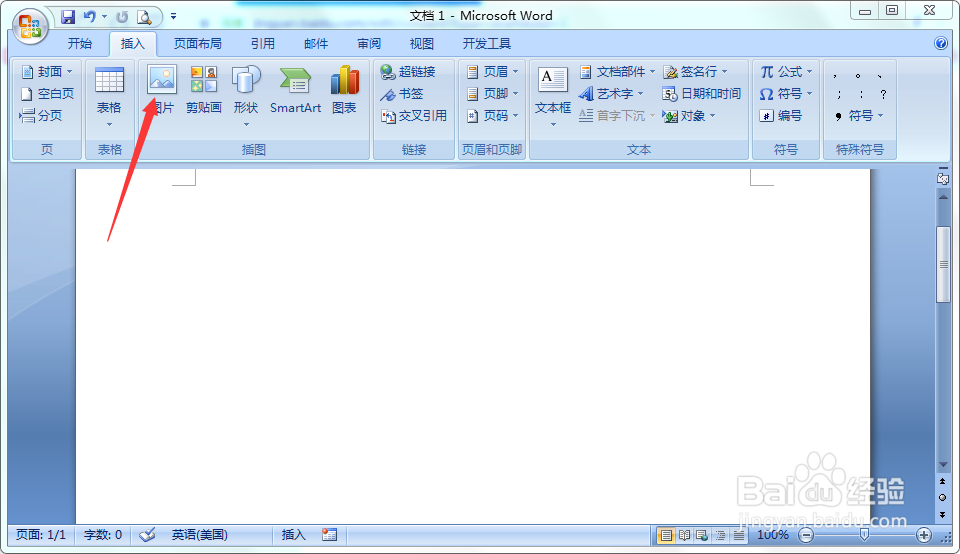Open the 引用 tab
Screen dimensions: 960x554
[x=263, y=43]
